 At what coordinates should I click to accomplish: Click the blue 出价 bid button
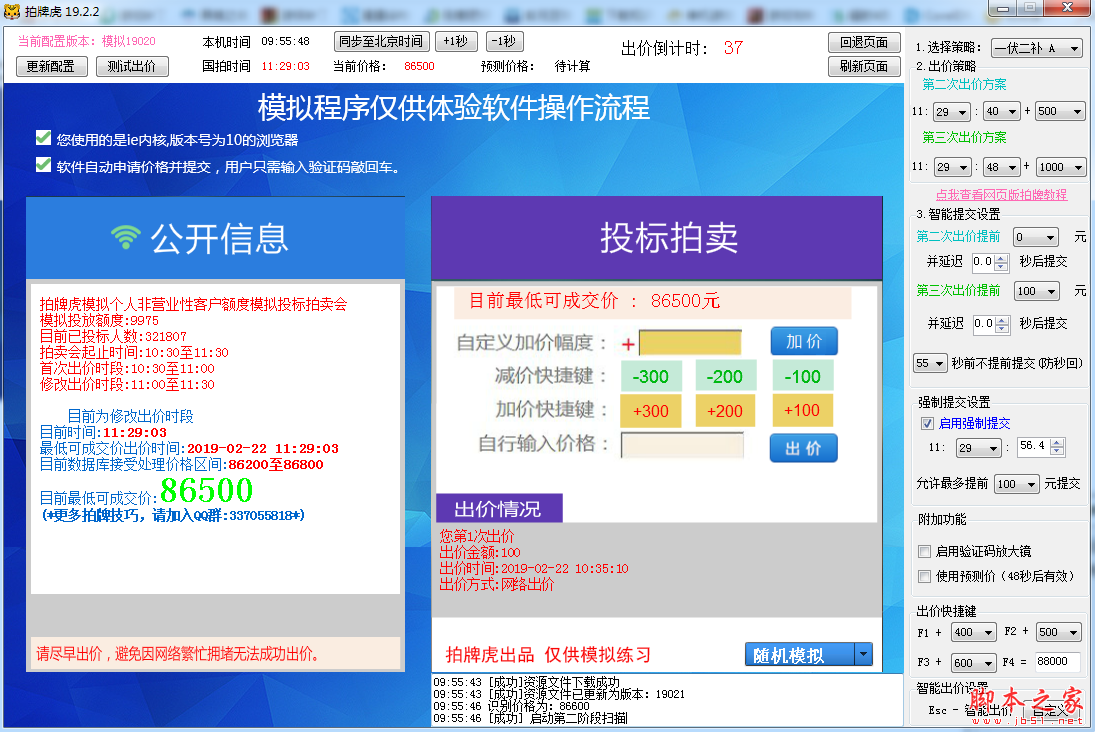click(x=803, y=448)
